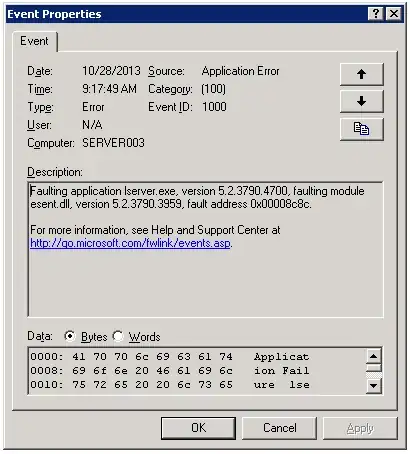Screen dimensions: 410x454
Task: Copy event details to clipboard
Action: tap(362, 129)
